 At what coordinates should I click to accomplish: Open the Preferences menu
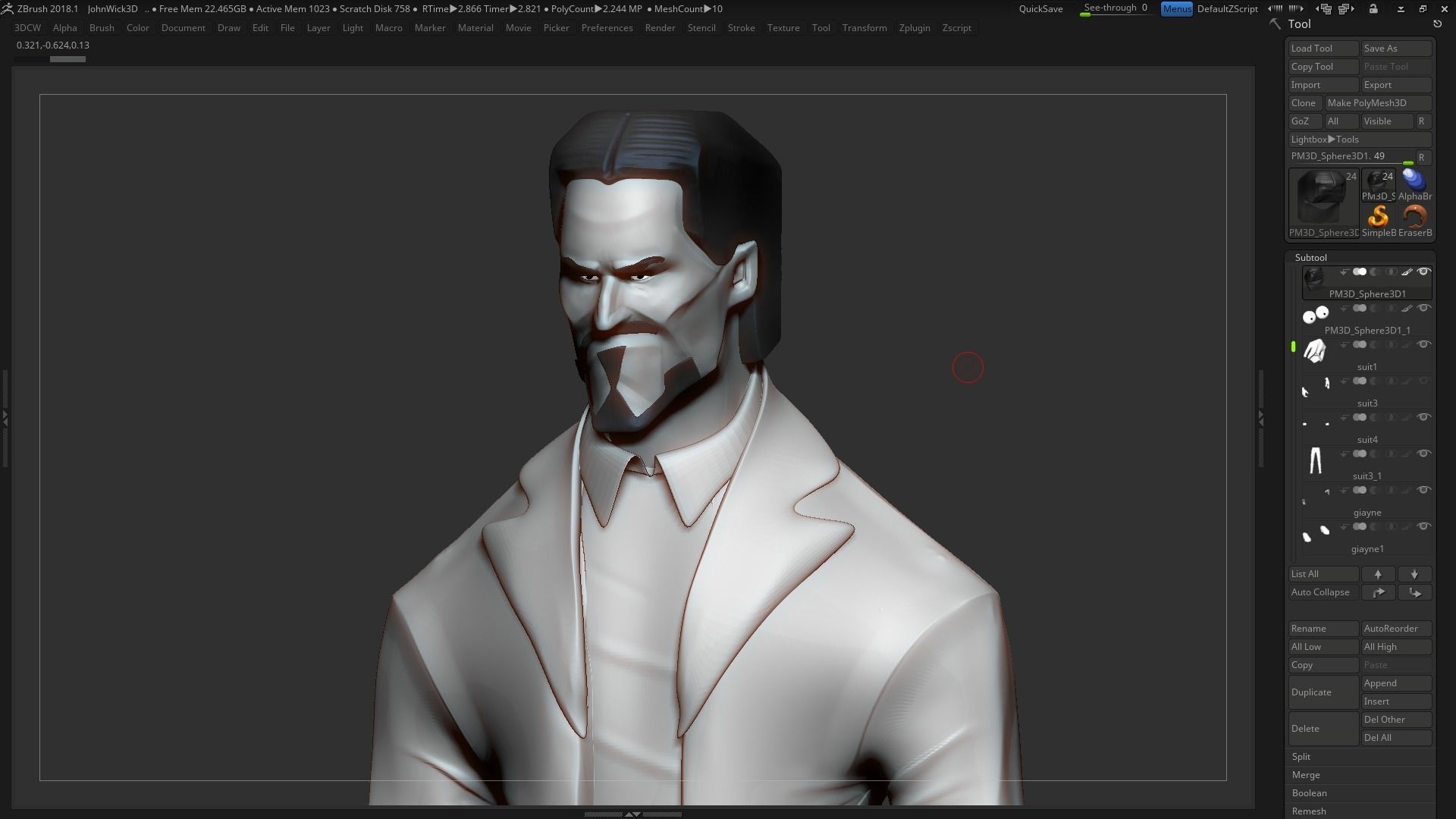click(x=607, y=28)
